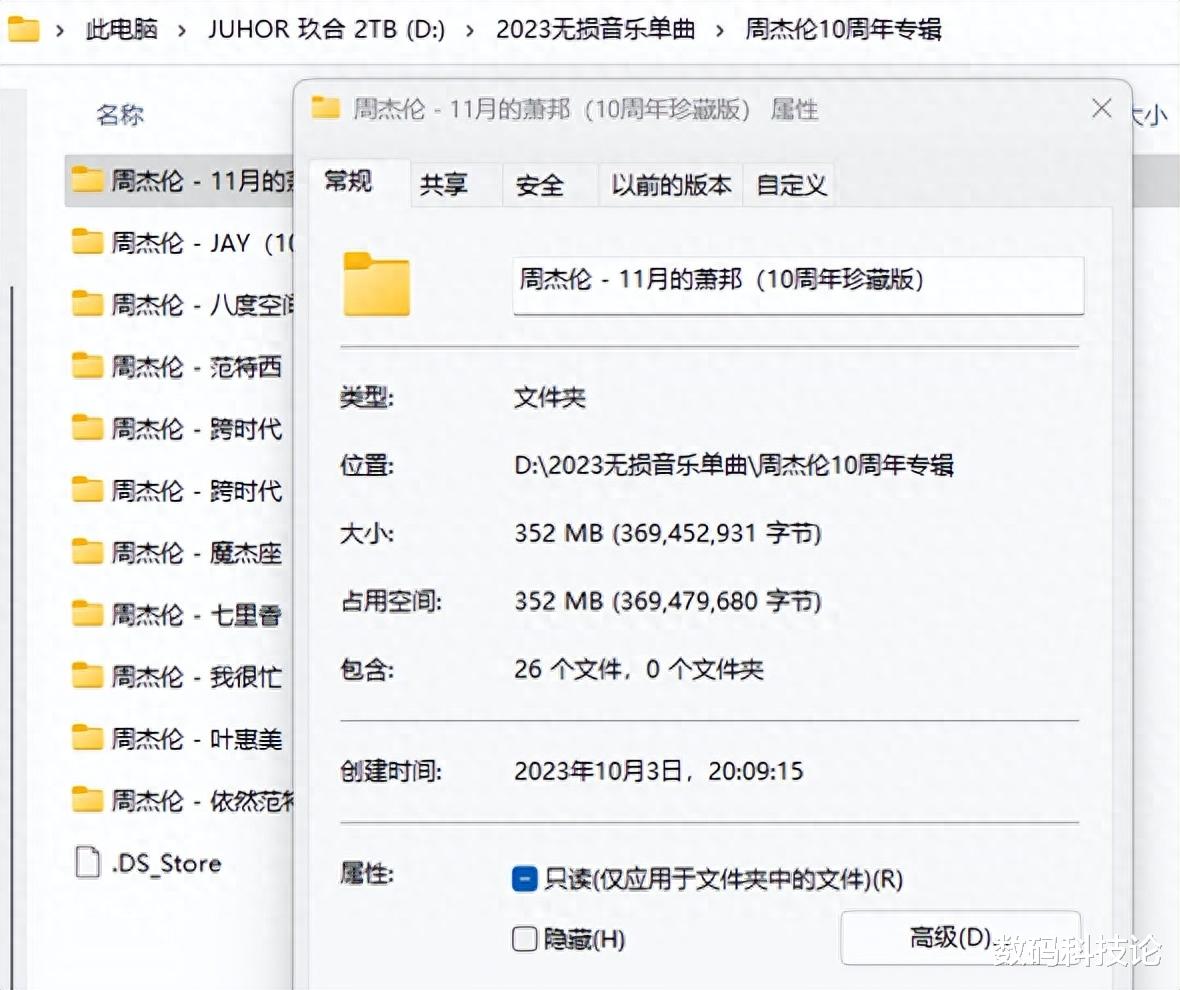Click folder icon in properties title bar
This screenshot has height=990, width=1180.
pos(326,108)
